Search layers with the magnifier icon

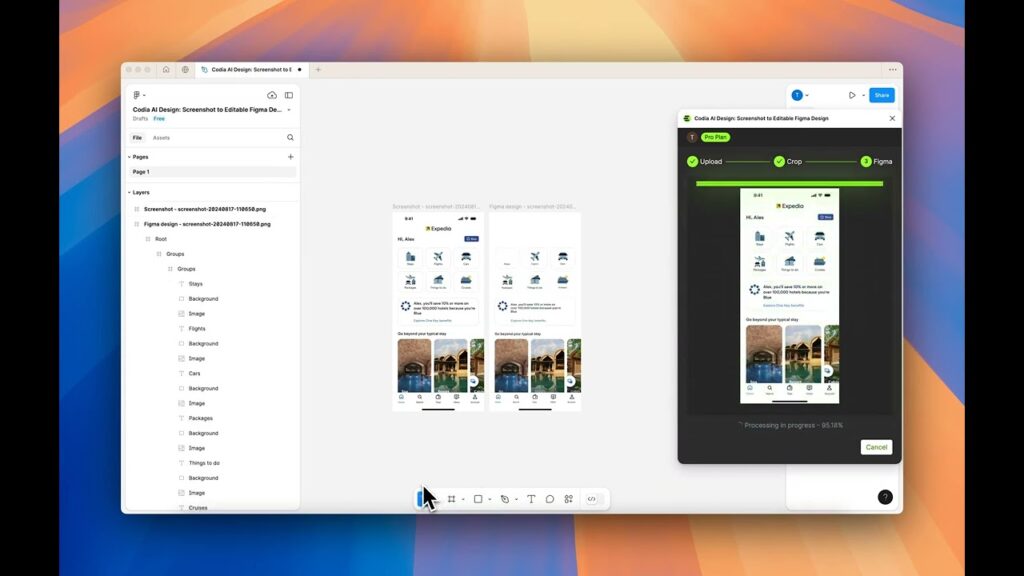[x=291, y=138]
